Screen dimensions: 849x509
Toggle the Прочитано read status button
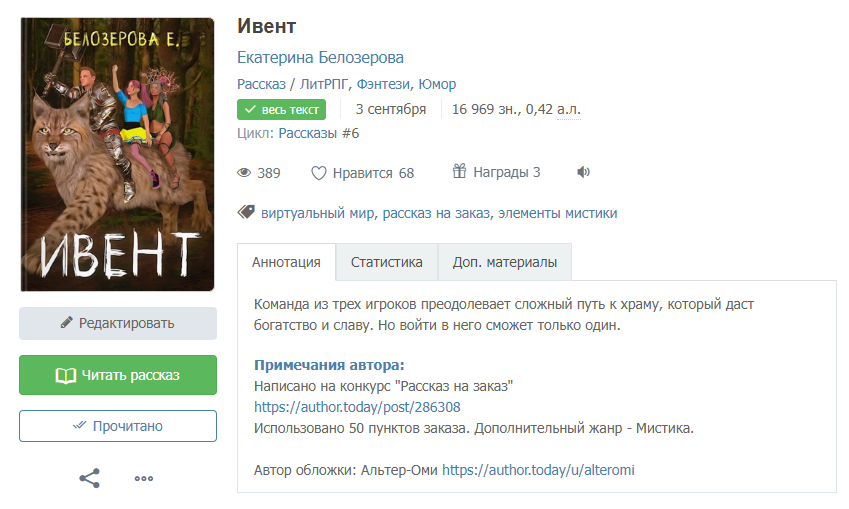point(118,426)
